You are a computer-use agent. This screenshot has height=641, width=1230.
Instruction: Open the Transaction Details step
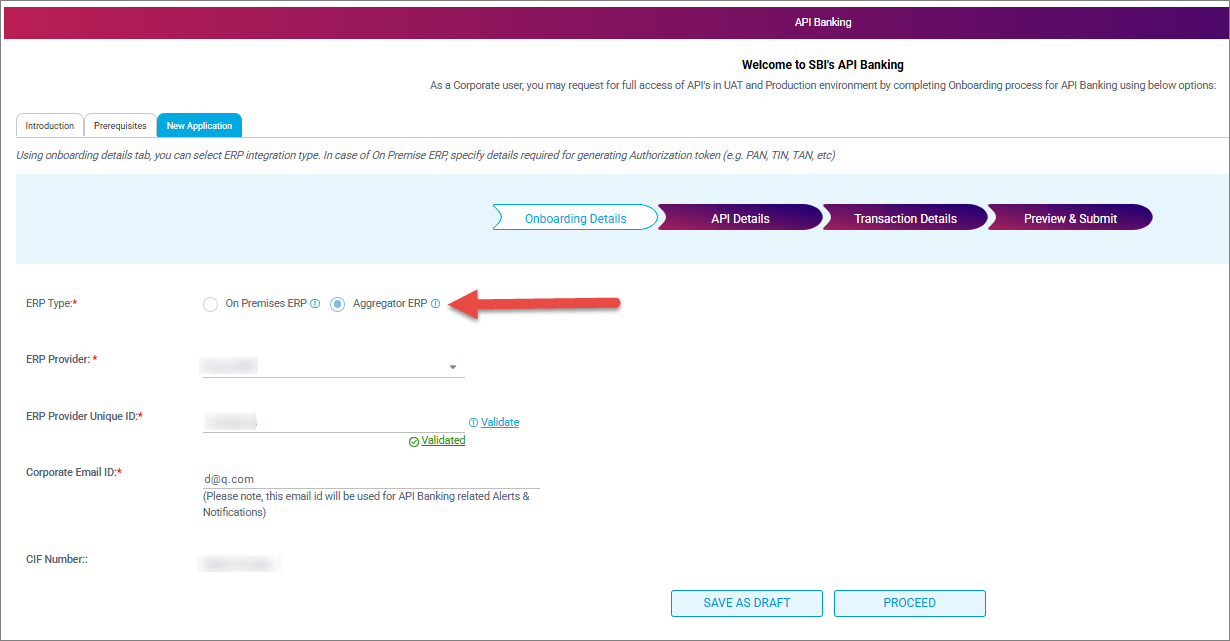[905, 218]
